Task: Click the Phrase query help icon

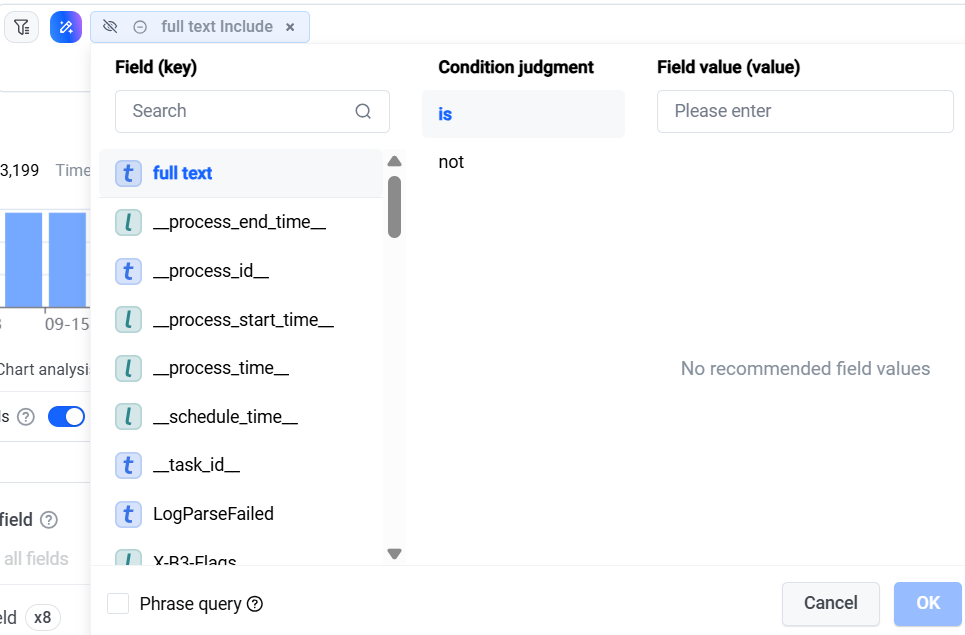Action: click(255, 604)
